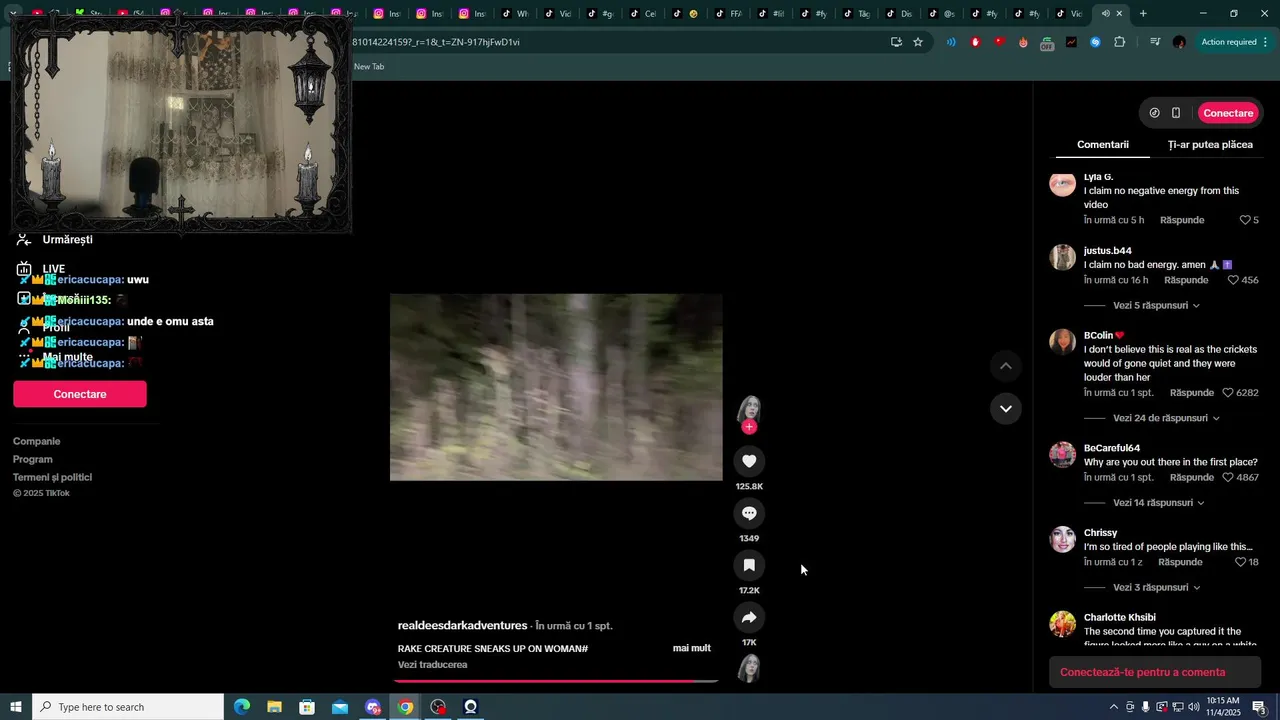Open the sound disc thumbnail below share
Image resolution: width=1280 pixels, height=720 pixels.
pos(749,668)
